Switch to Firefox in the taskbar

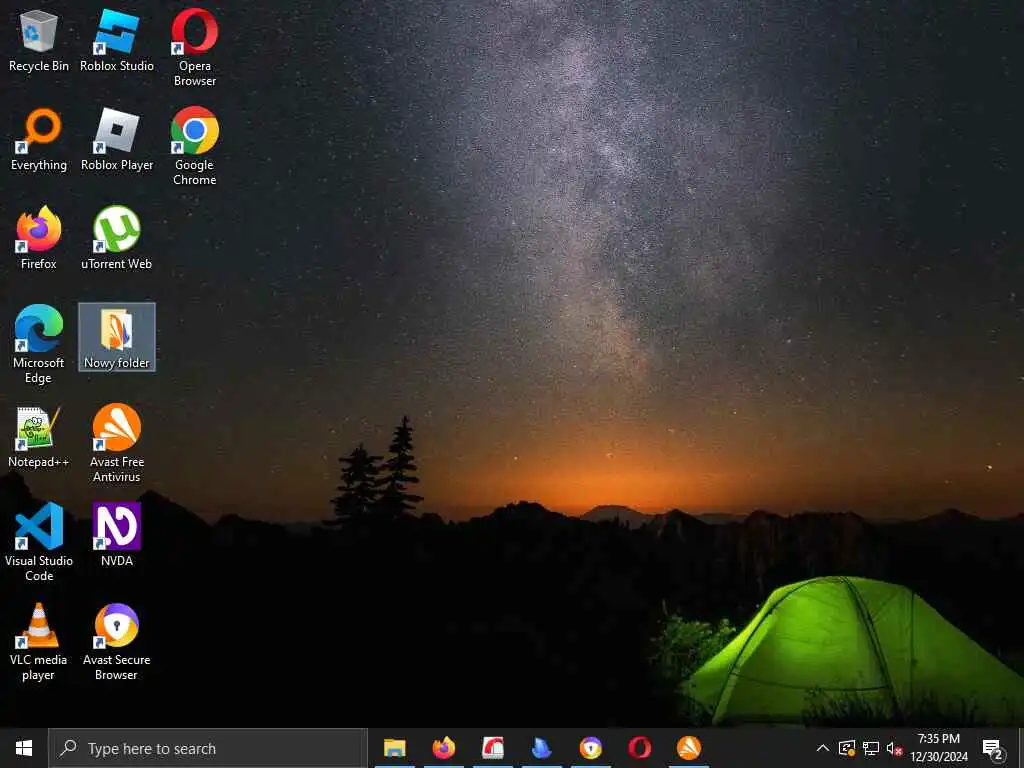pos(443,748)
